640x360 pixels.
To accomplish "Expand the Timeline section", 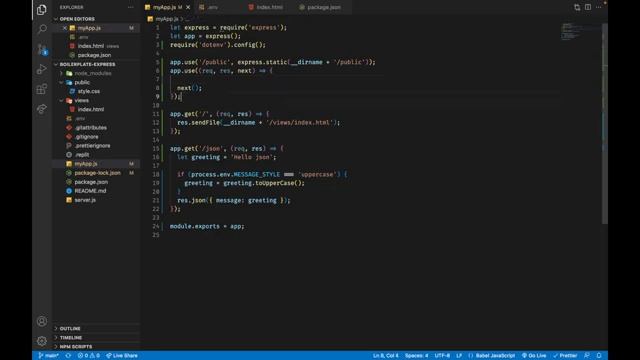I will click(96, 338).
